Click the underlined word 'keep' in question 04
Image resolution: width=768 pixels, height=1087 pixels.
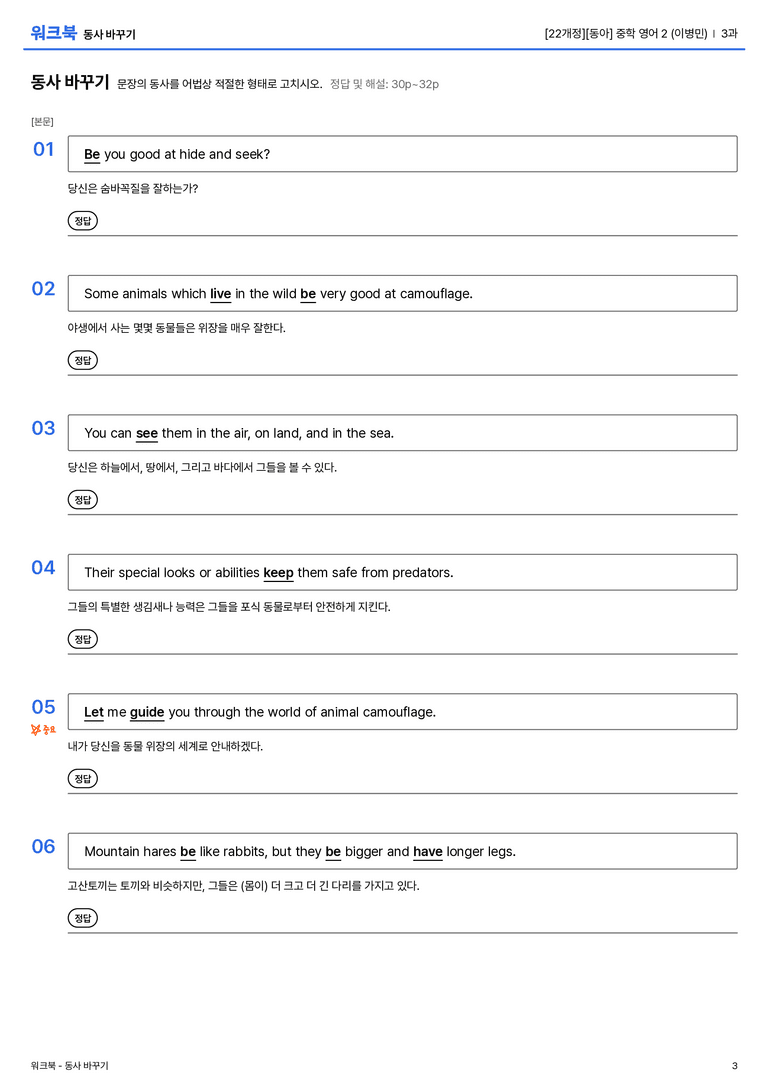pos(279,573)
